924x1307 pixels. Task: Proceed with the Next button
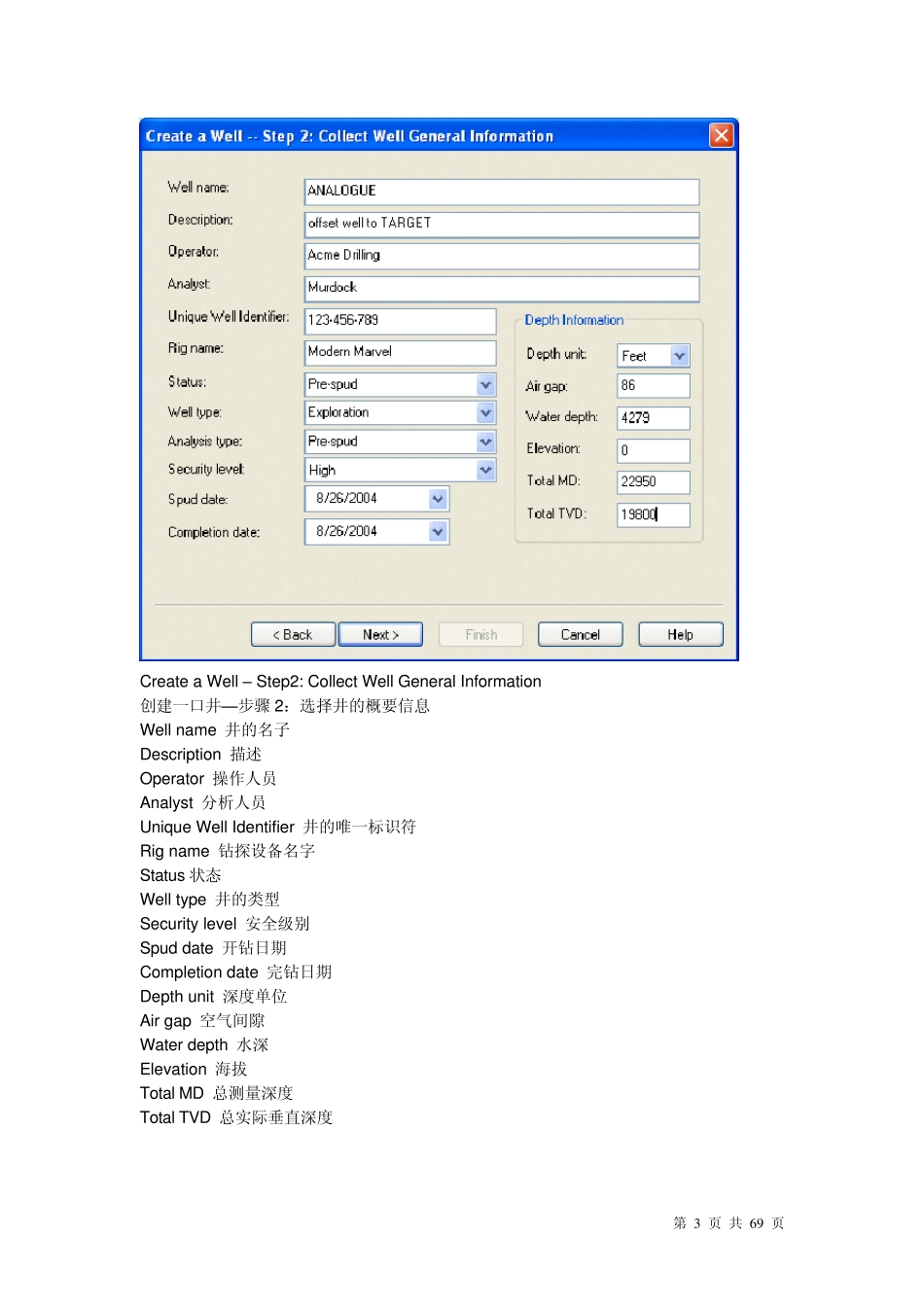[381, 634]
